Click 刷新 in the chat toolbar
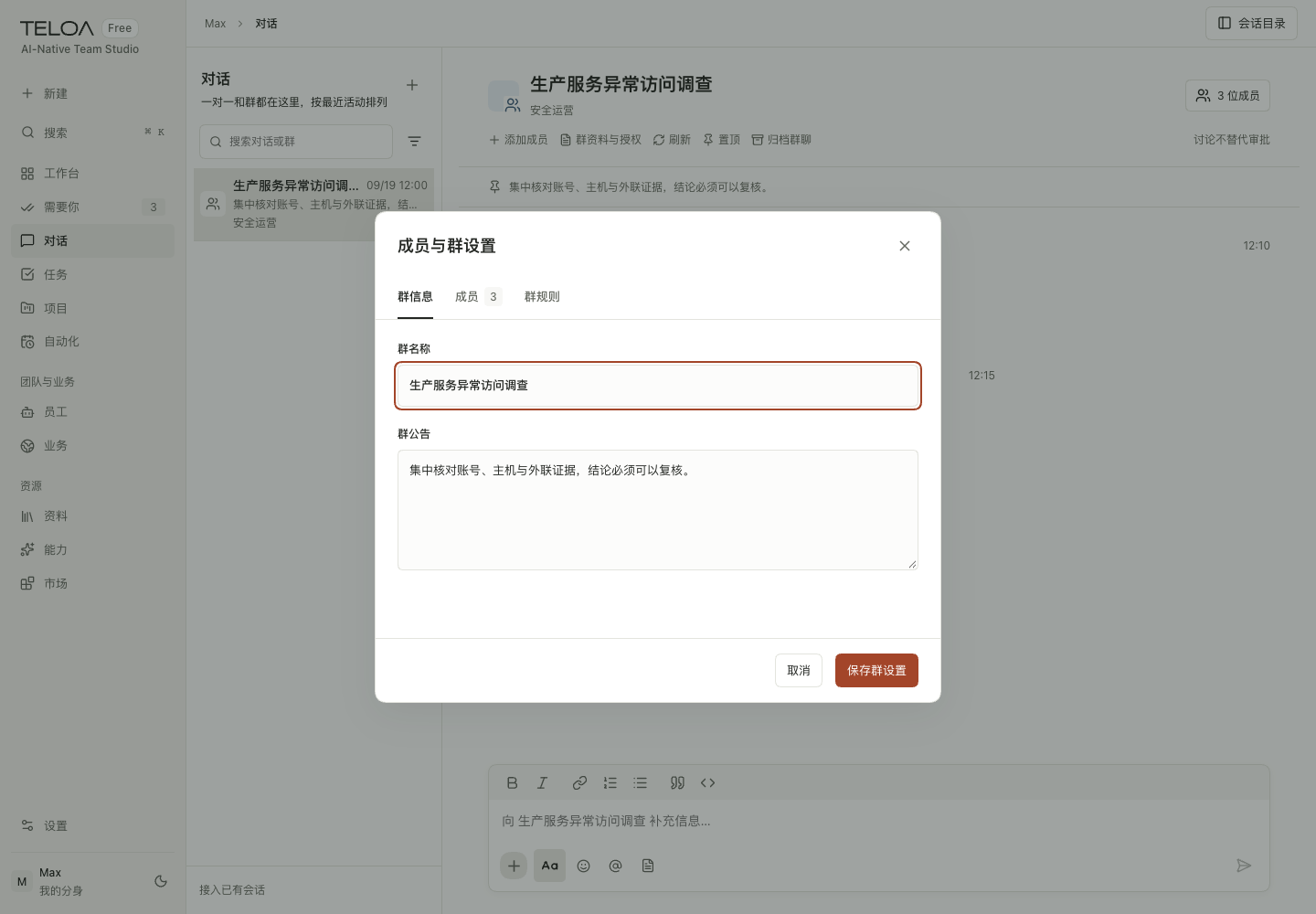Screen dimensions: 1316x914 672,140
